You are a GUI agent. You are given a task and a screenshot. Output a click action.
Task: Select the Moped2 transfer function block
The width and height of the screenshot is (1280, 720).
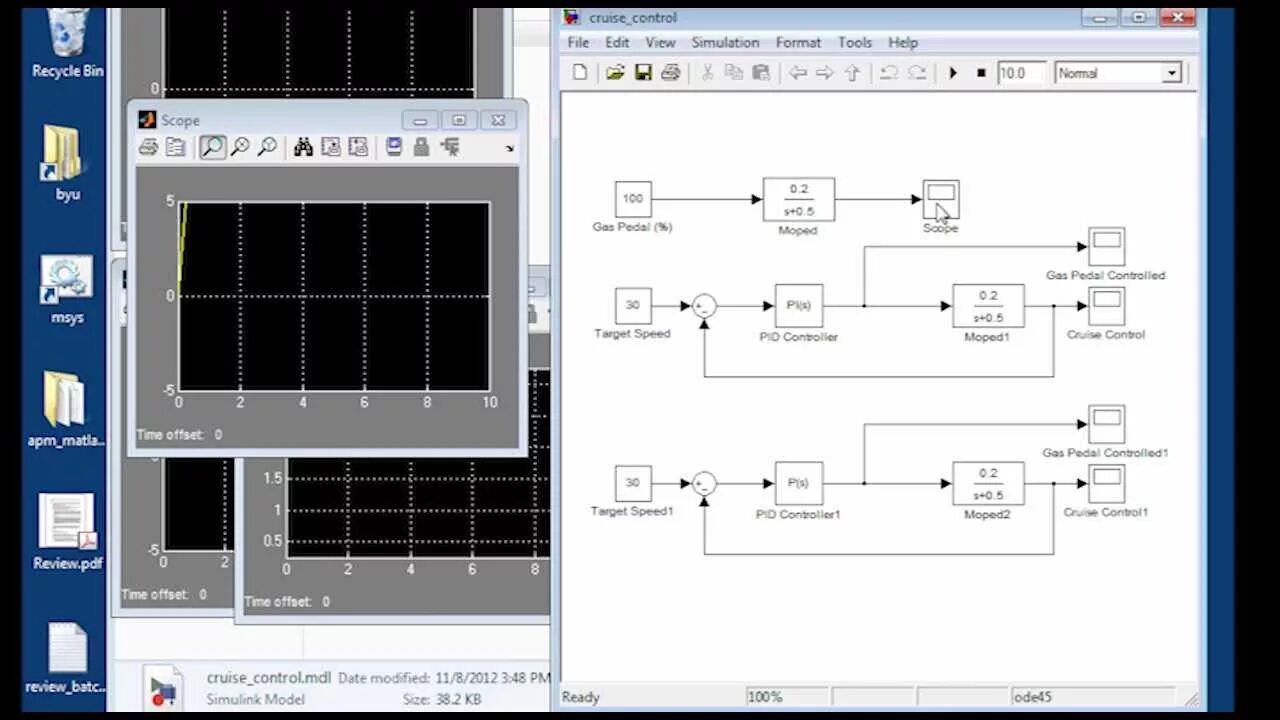pyautogui.click(x=988, y=483)
